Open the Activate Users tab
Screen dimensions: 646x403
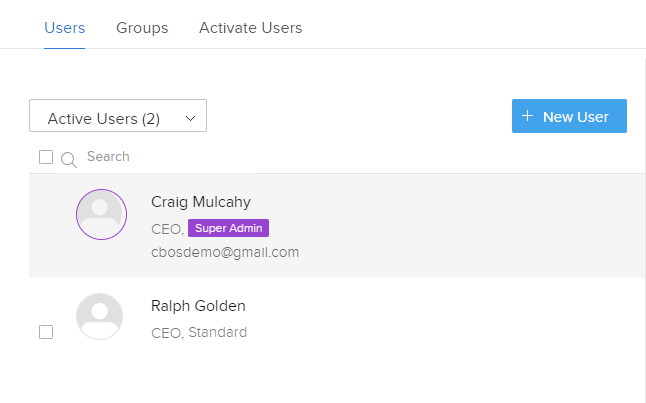(250, 28)
